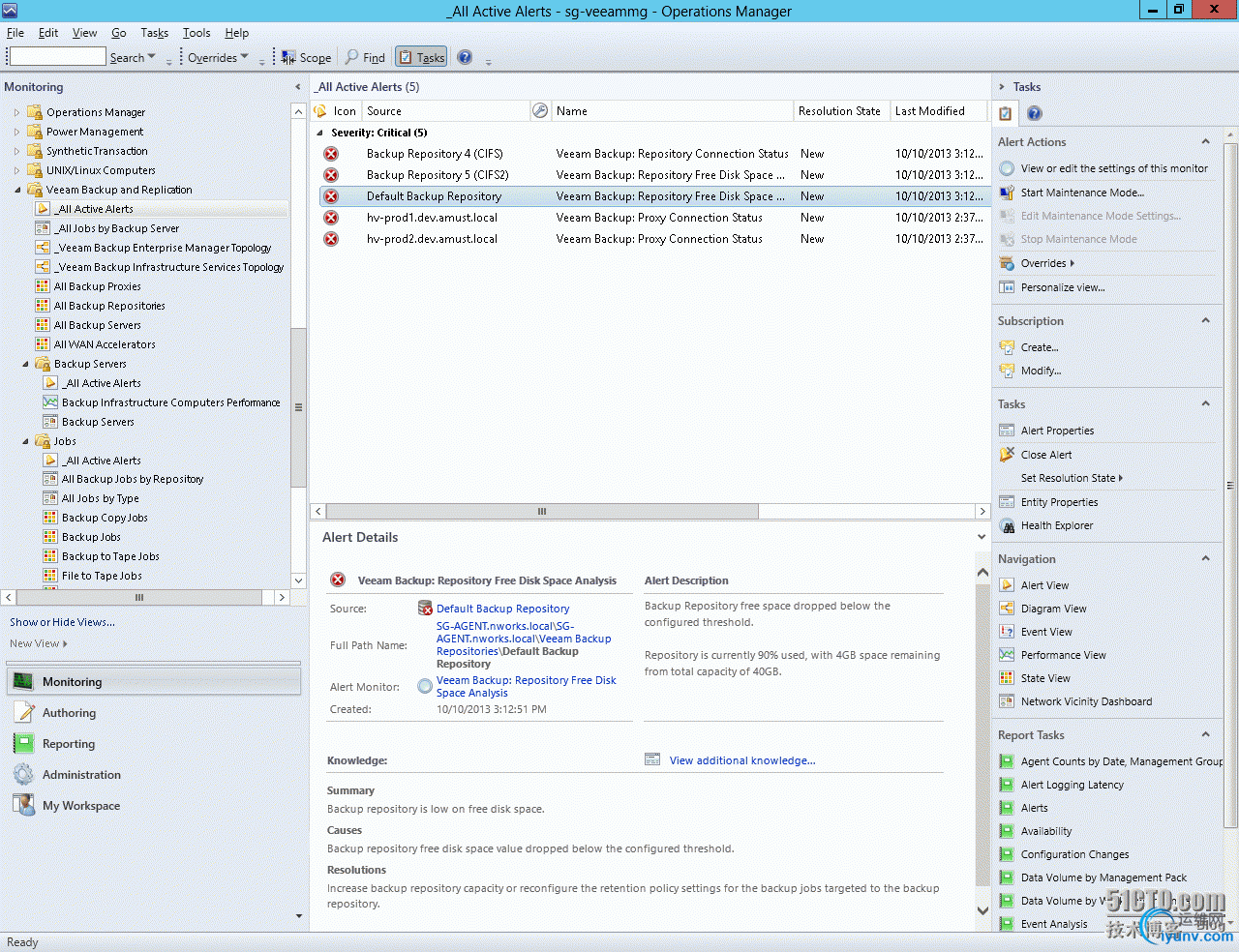
Task: Open the Edit menu
Action: 48,33
